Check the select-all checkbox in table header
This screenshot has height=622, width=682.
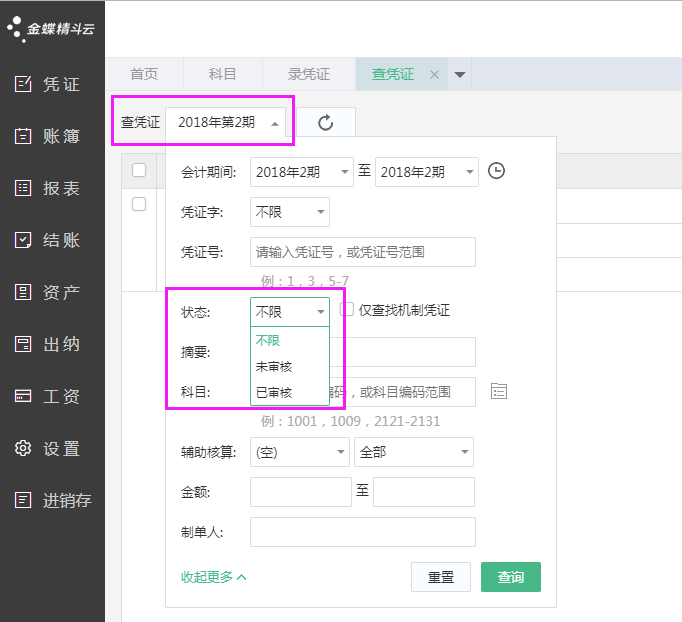[x=139, y=170]
